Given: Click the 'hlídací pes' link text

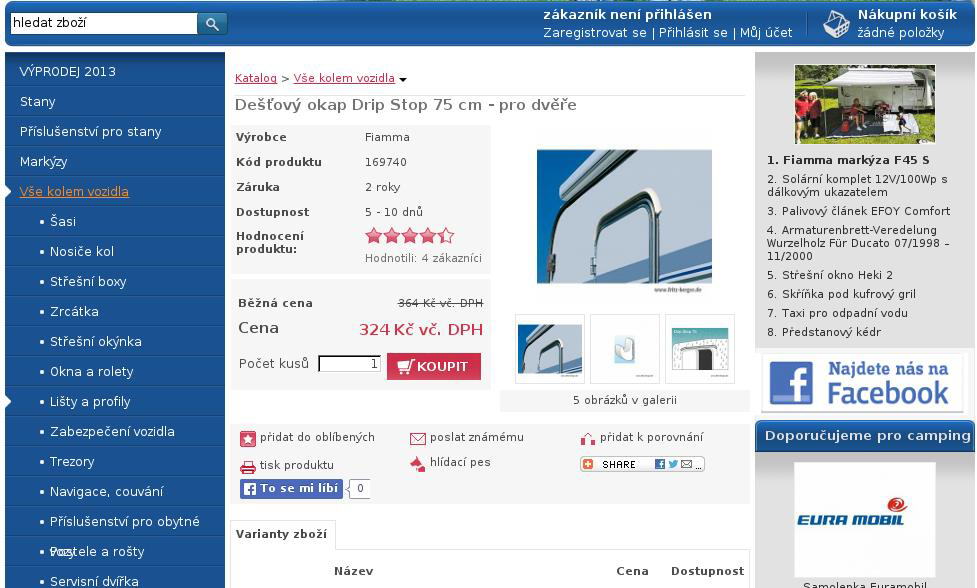Looking at the screenshot, I should 460,462.
